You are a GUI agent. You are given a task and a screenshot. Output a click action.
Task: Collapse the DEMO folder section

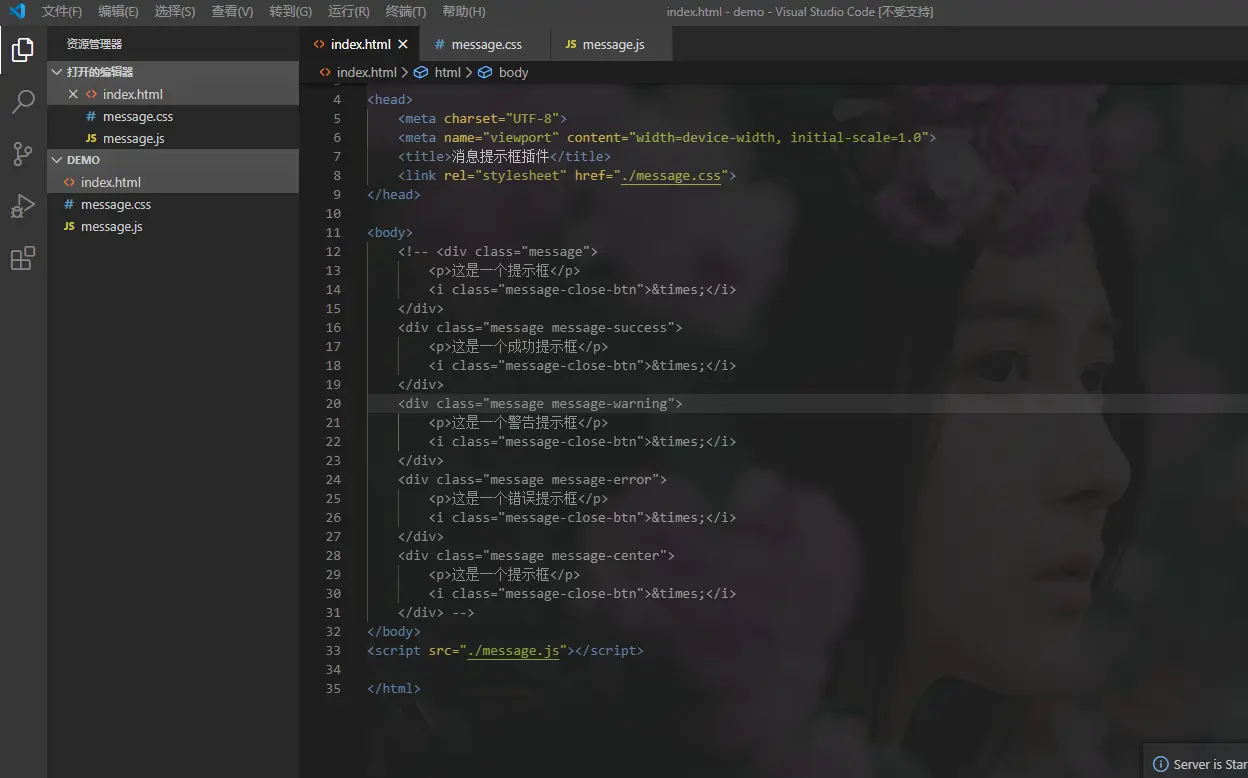(x=173, y=160)
